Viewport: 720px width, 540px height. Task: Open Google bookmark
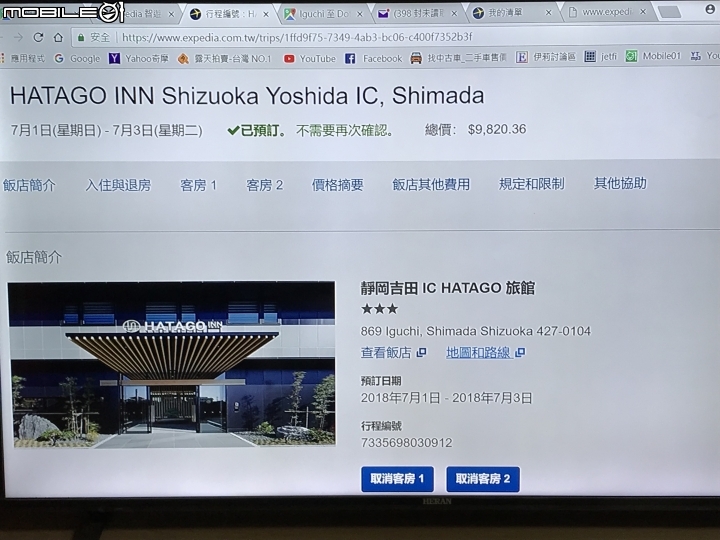[77, 58]
